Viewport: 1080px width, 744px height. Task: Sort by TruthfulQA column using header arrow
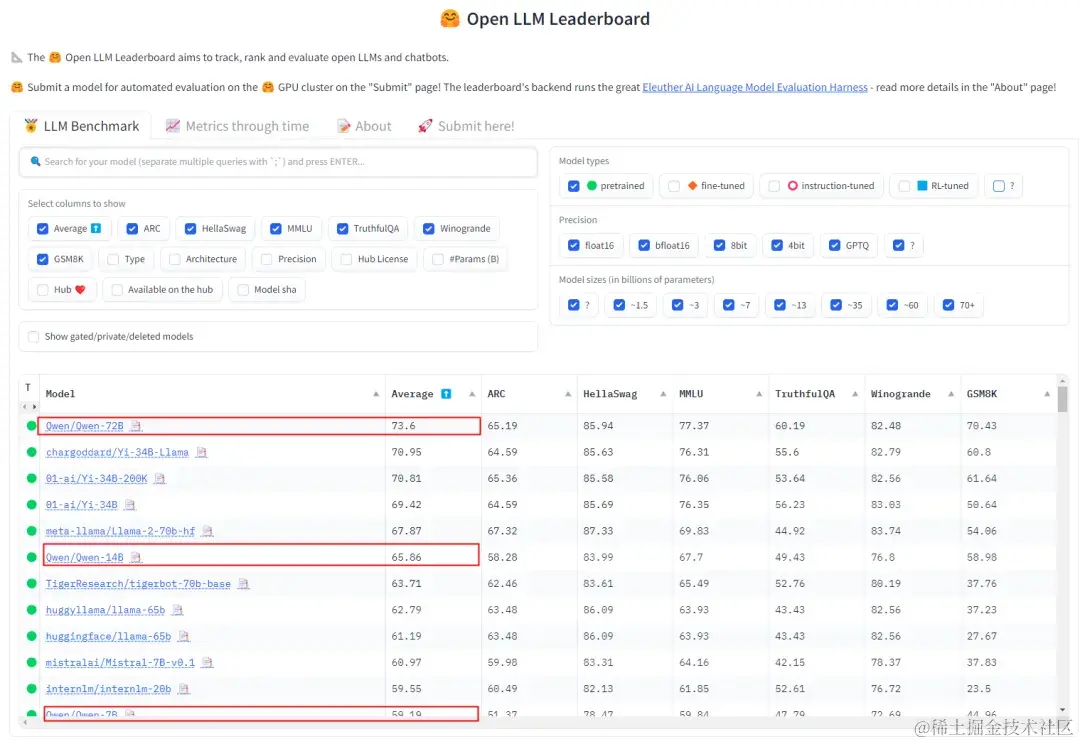pos(855,394)
